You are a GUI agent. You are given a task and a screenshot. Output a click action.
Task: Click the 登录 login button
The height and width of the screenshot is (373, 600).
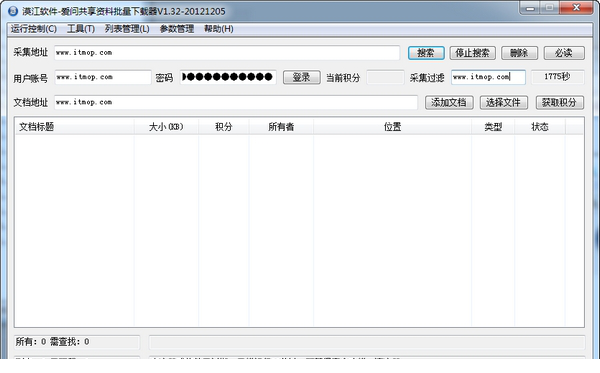tap(302, 77)
